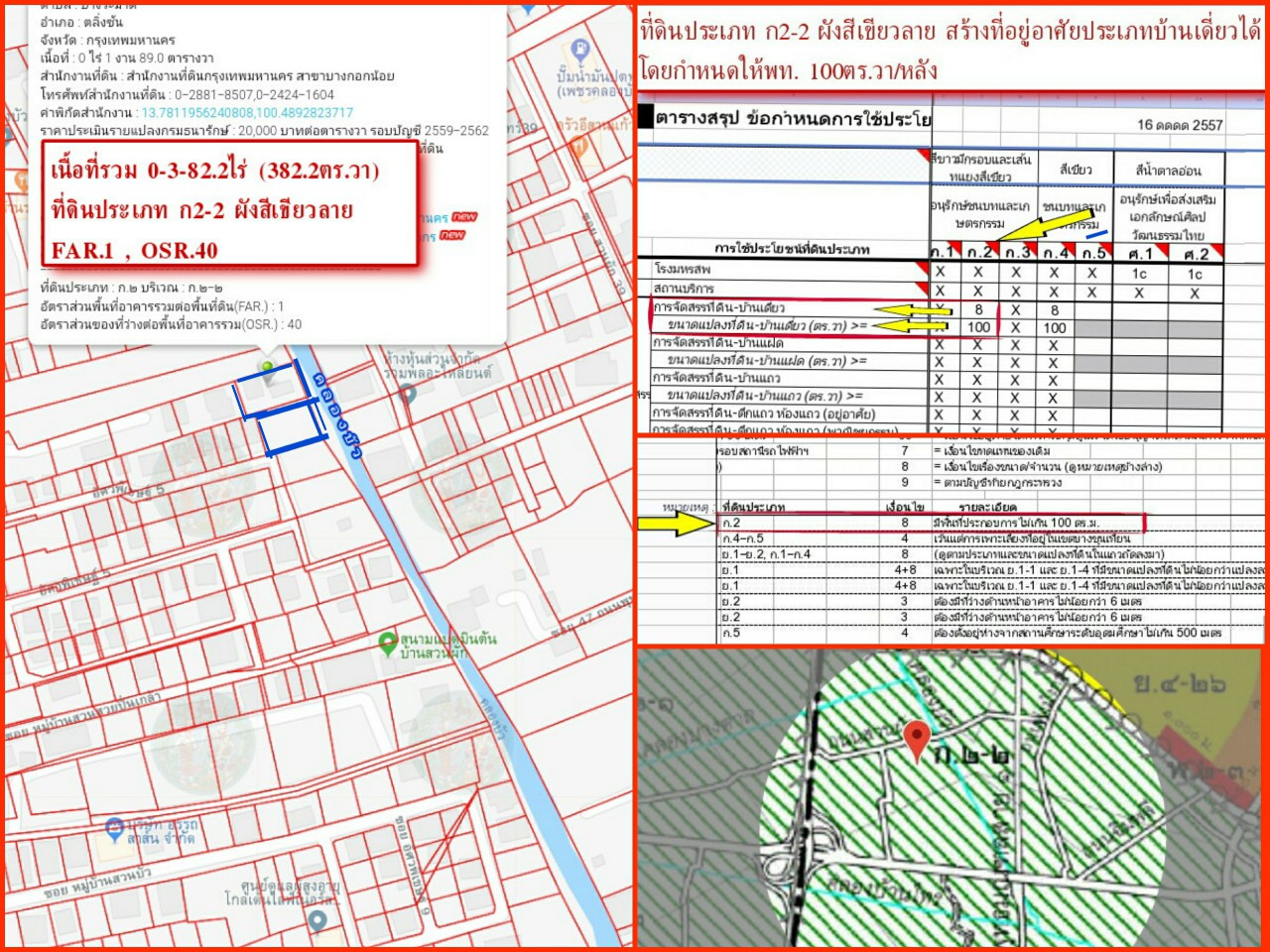1270x952 pixels.
Task: Click the OSR ratio line showing 40
Action: pyautogui.click(x=171, y=324)
